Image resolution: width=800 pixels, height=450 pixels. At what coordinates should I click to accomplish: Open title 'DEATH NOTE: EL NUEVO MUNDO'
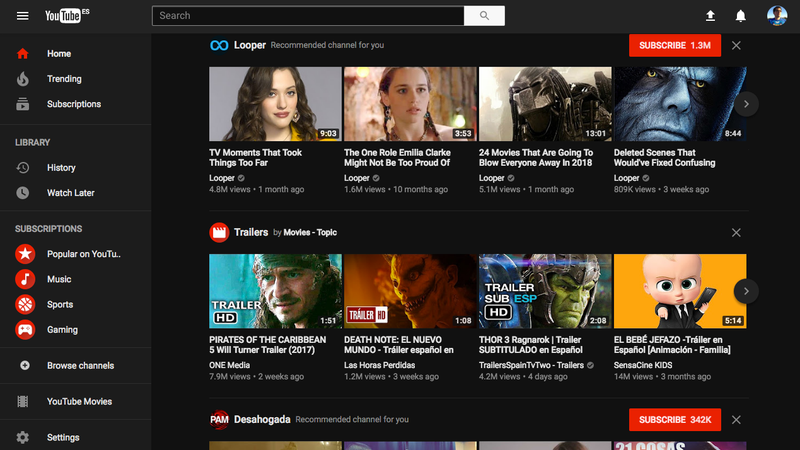398,345
